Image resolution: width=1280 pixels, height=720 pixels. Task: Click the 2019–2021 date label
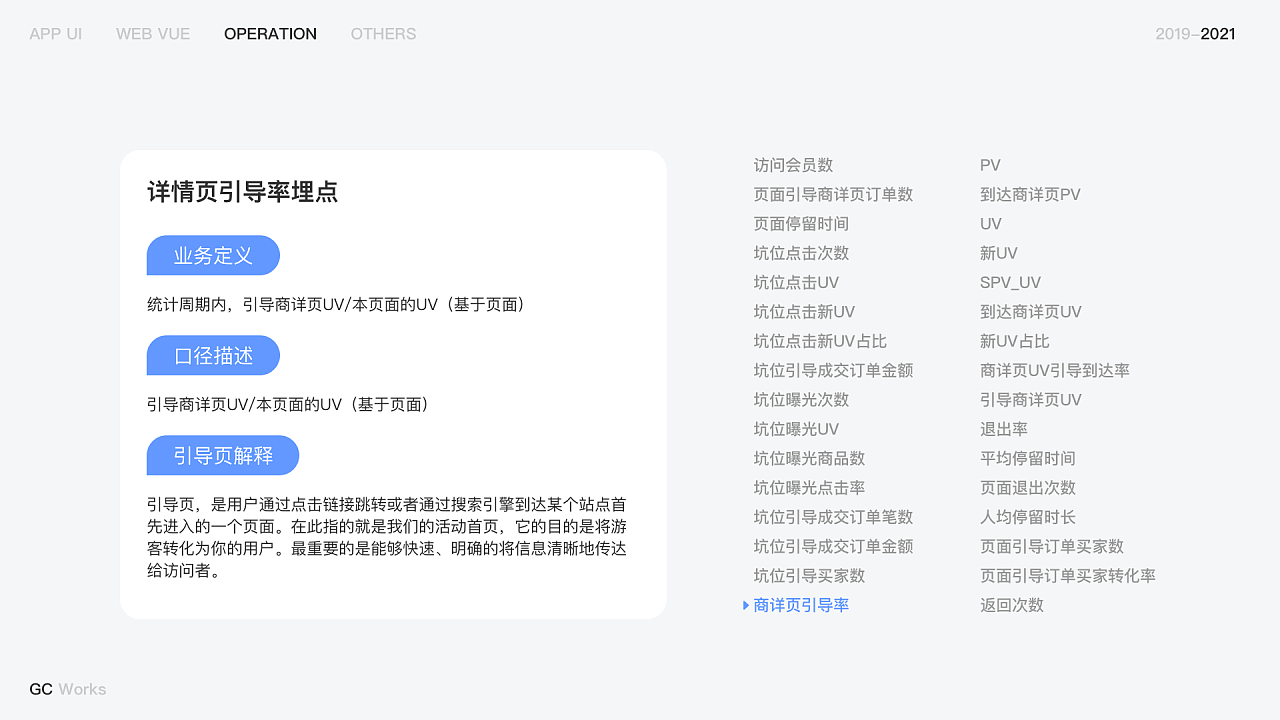click(1195, 34)
